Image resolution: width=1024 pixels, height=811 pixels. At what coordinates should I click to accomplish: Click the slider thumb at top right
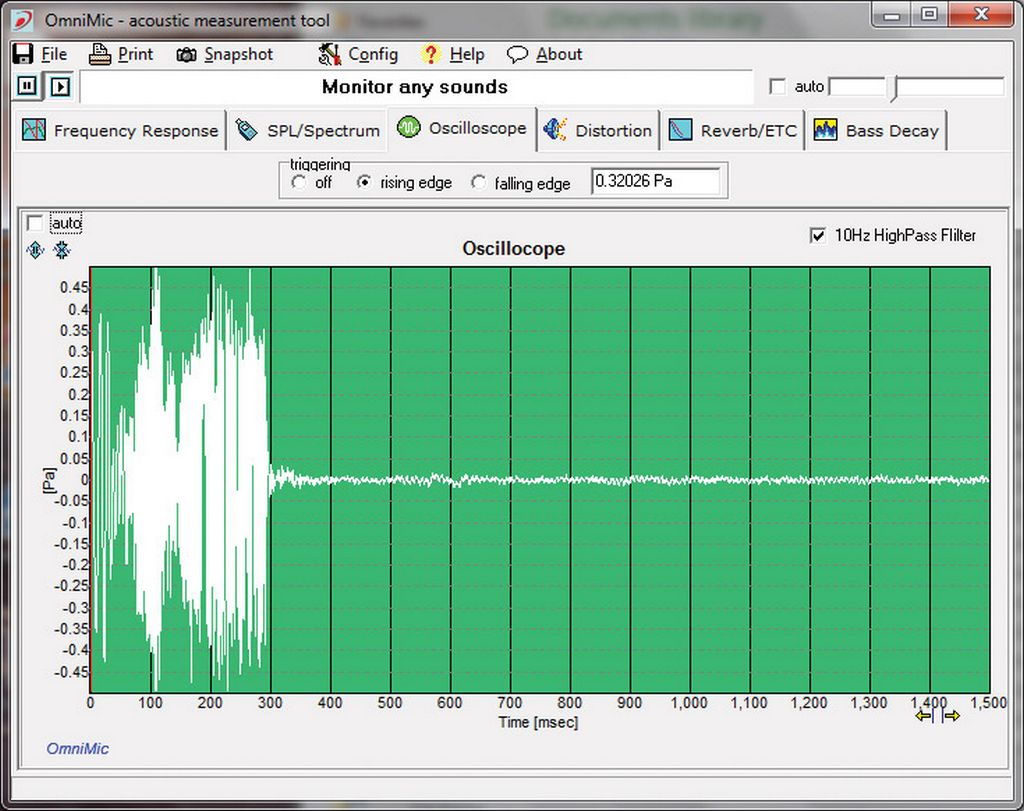pos(894,87)
